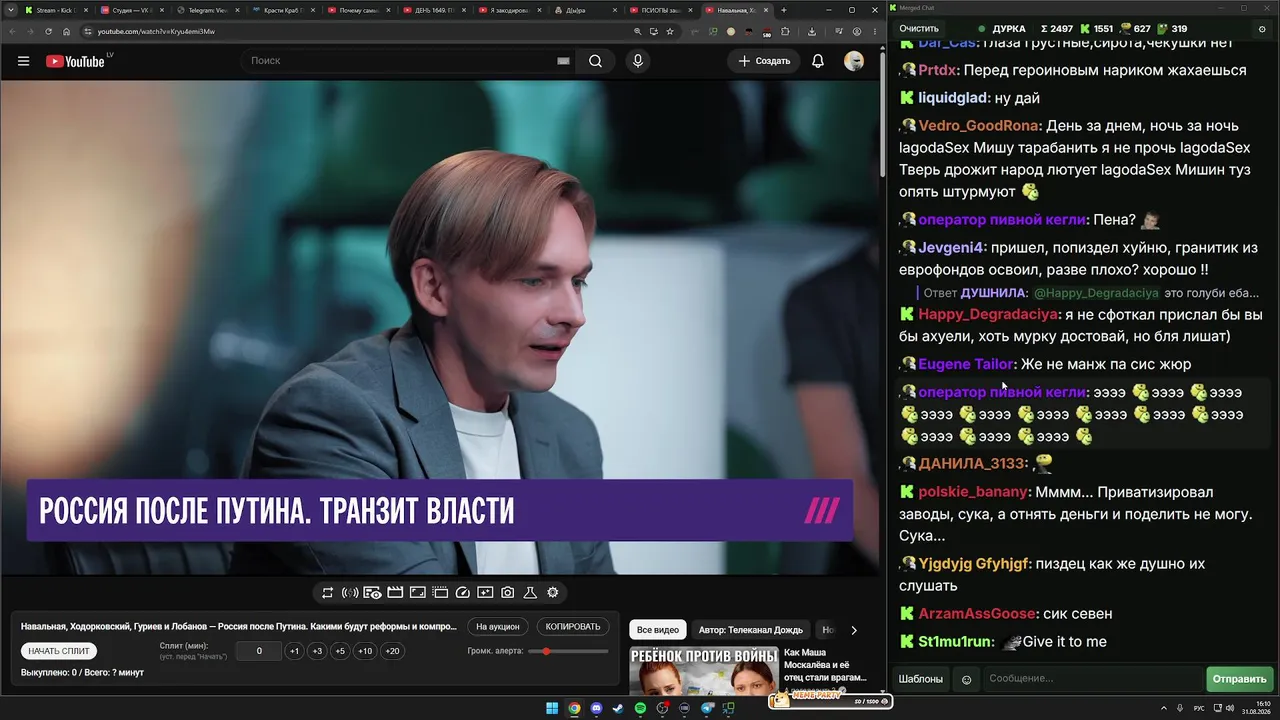Adjust the Громк. алерта volume slider
Image resolution: width=1280 pixels, height=720 pixels.
coord(569,651)
